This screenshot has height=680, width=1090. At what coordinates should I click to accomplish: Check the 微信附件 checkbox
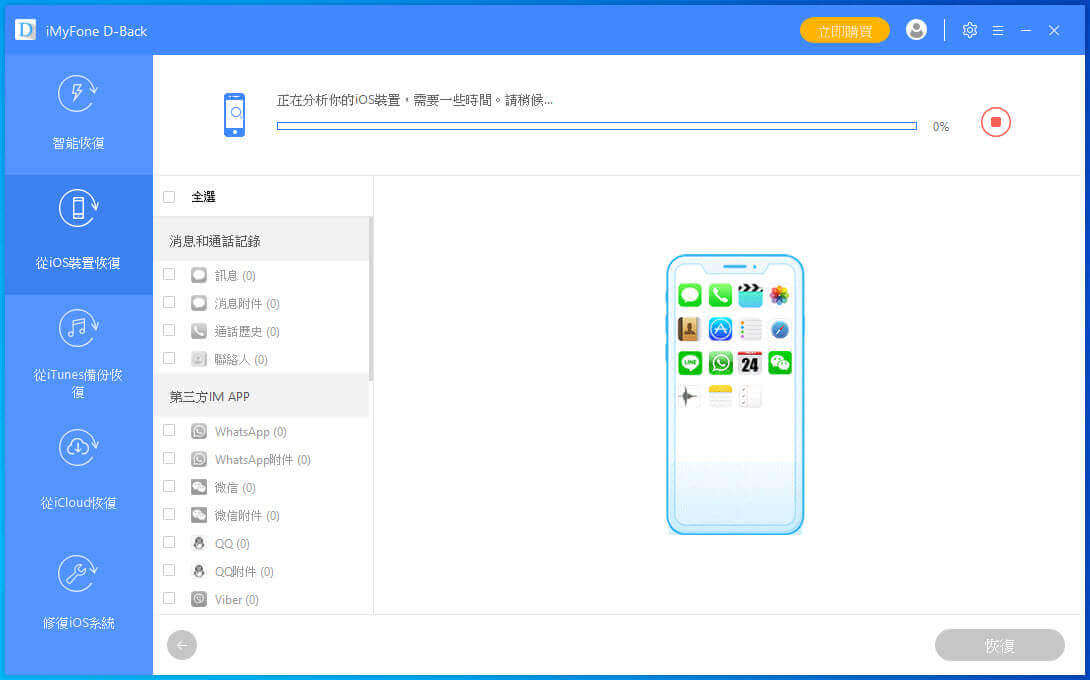click(169, 514)
